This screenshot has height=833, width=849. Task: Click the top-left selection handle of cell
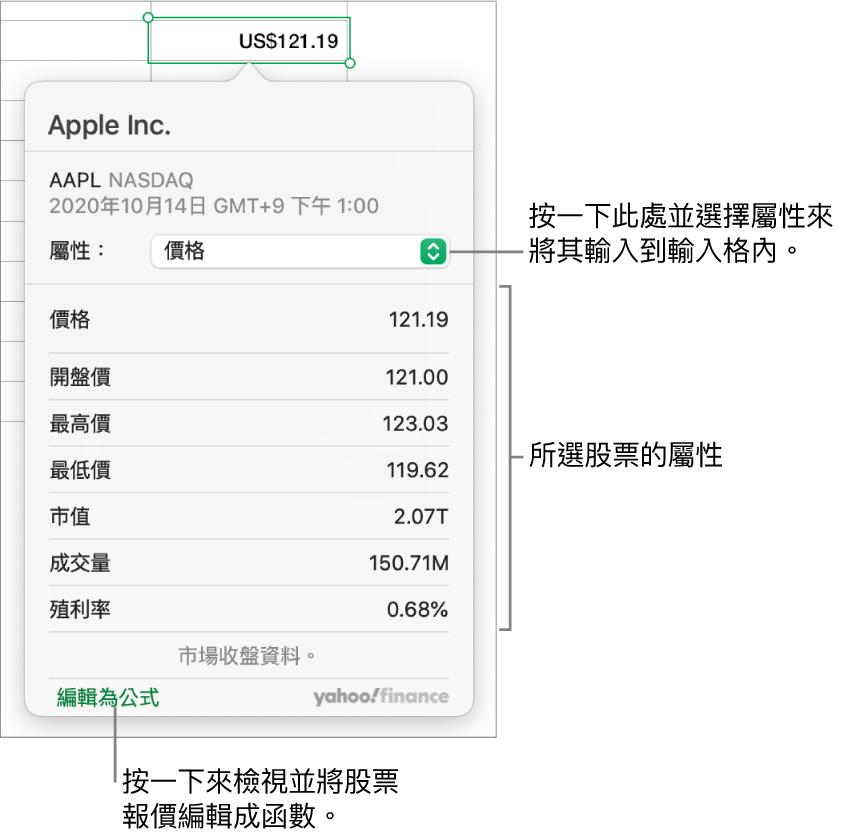coord(148,18)
